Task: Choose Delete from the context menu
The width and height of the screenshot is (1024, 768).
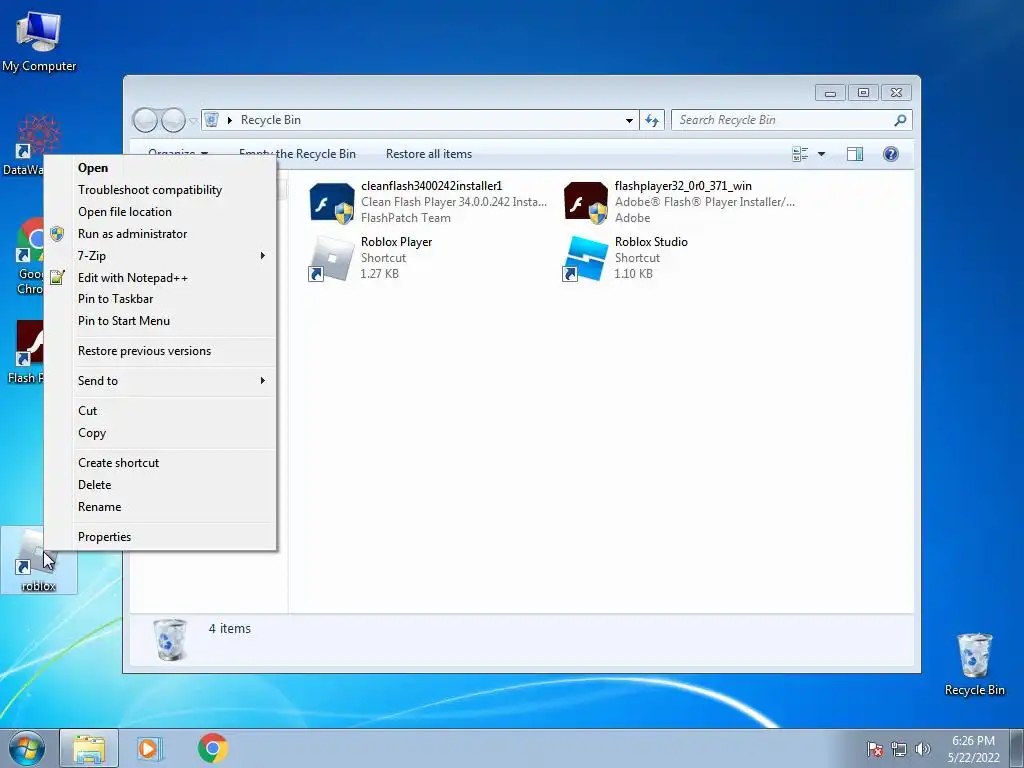Action: tap(172, 485)
